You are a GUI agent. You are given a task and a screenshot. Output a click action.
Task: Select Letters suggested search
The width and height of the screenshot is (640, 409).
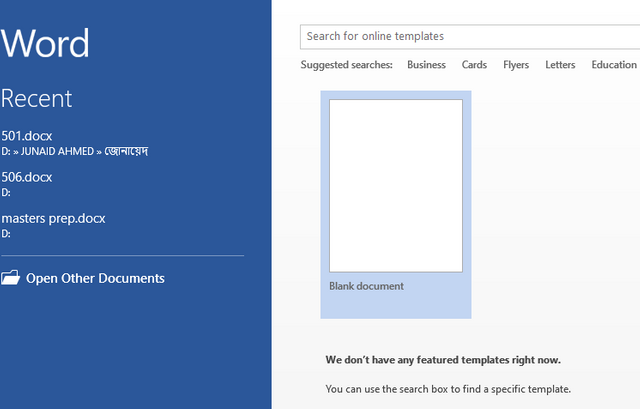click(x=560, y=65)
